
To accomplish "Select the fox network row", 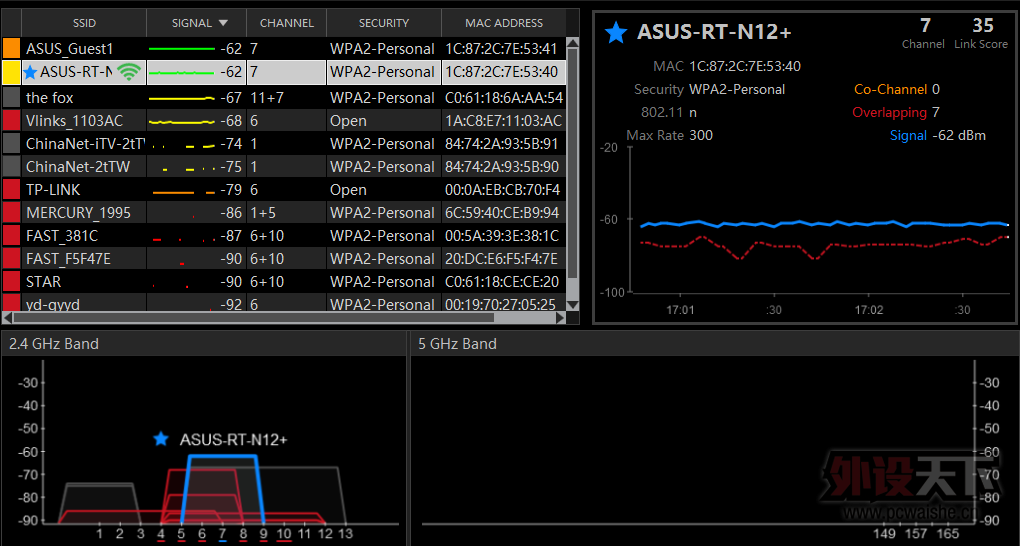I will coord(284,98).
